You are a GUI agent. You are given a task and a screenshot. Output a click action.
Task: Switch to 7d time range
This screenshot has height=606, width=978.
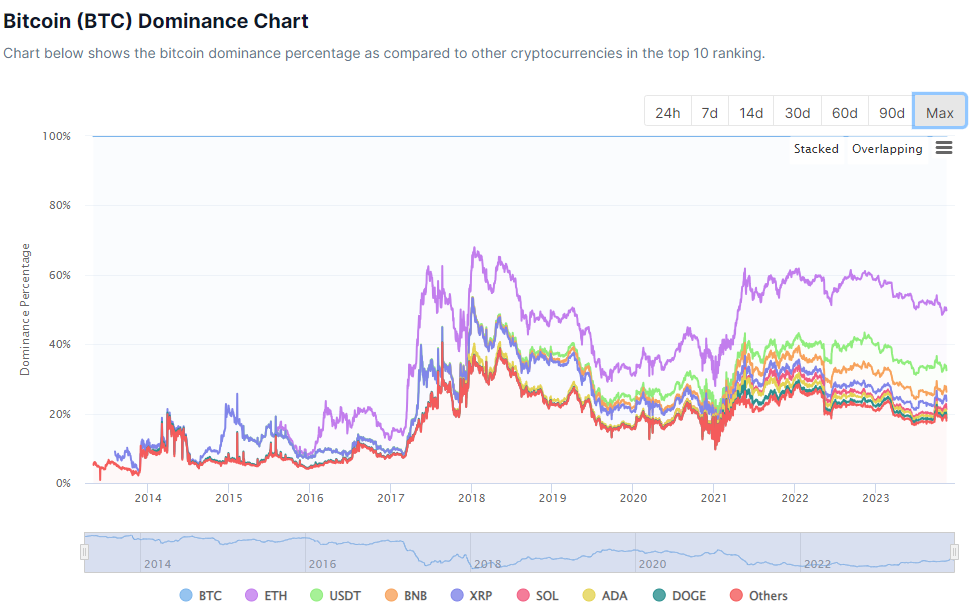point(709,112)
